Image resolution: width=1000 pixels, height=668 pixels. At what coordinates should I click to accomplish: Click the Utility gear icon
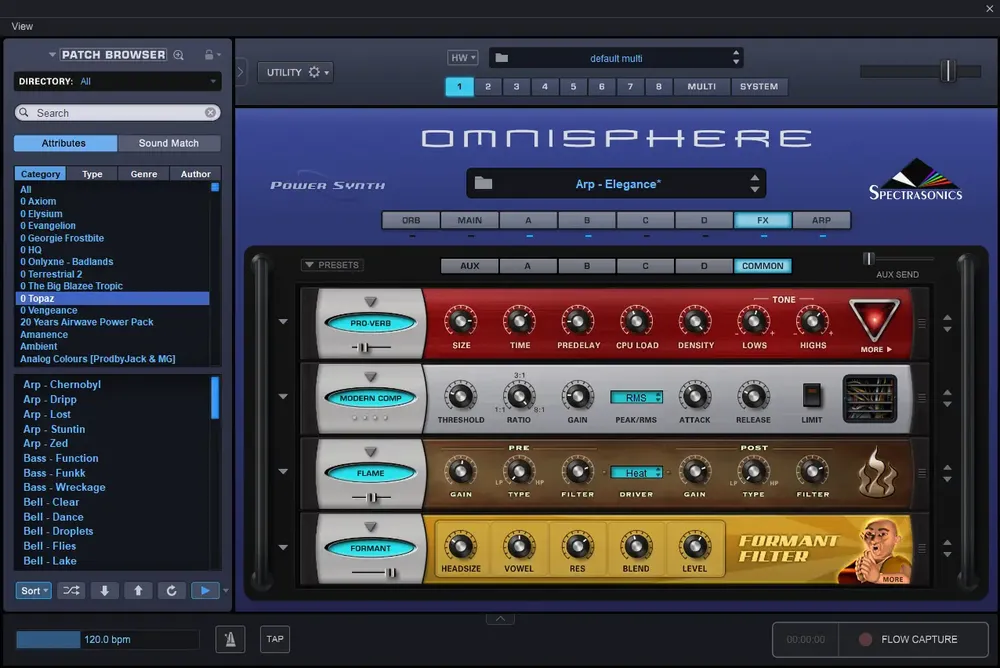click(314, 72)
